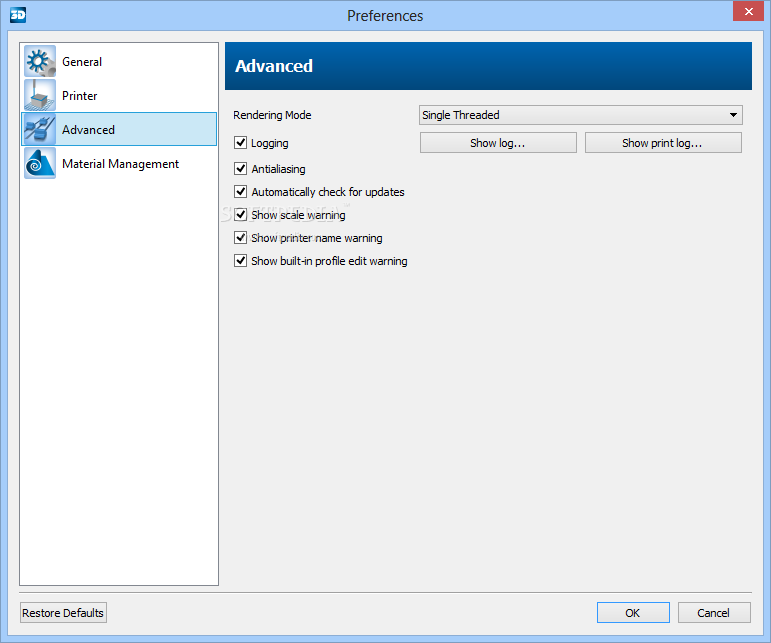This screenshot has height=643, width=771.
Task: Switch to Material Management section
Action: (x=120, y=164)
